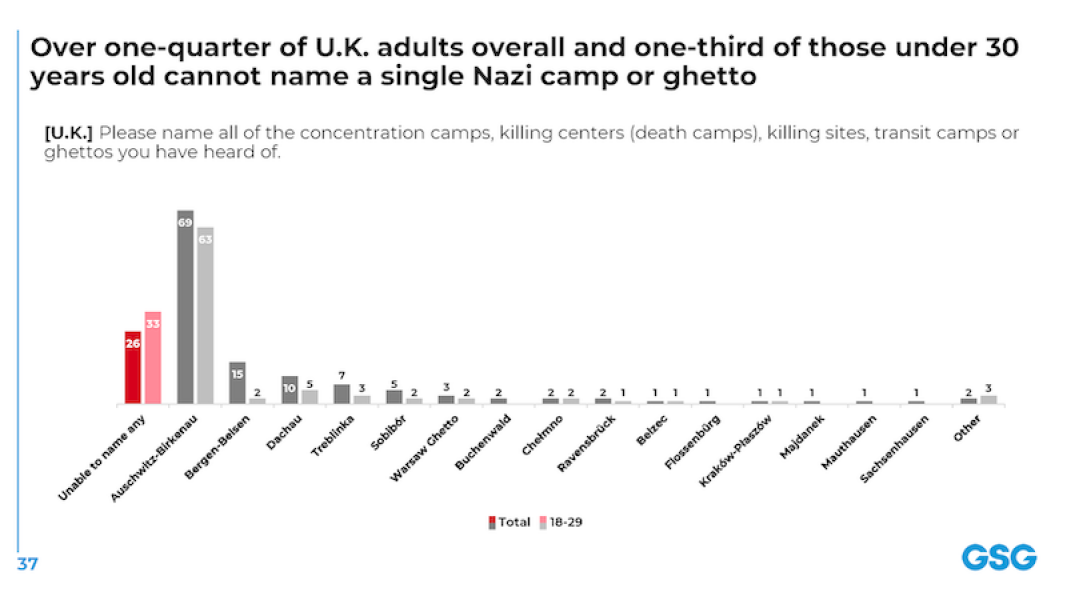Viewport: 1067px width, 600px height.
Task: Click the Kraków-Płaszów axis label
Action: pyautogui.click(x=736, y=450)
